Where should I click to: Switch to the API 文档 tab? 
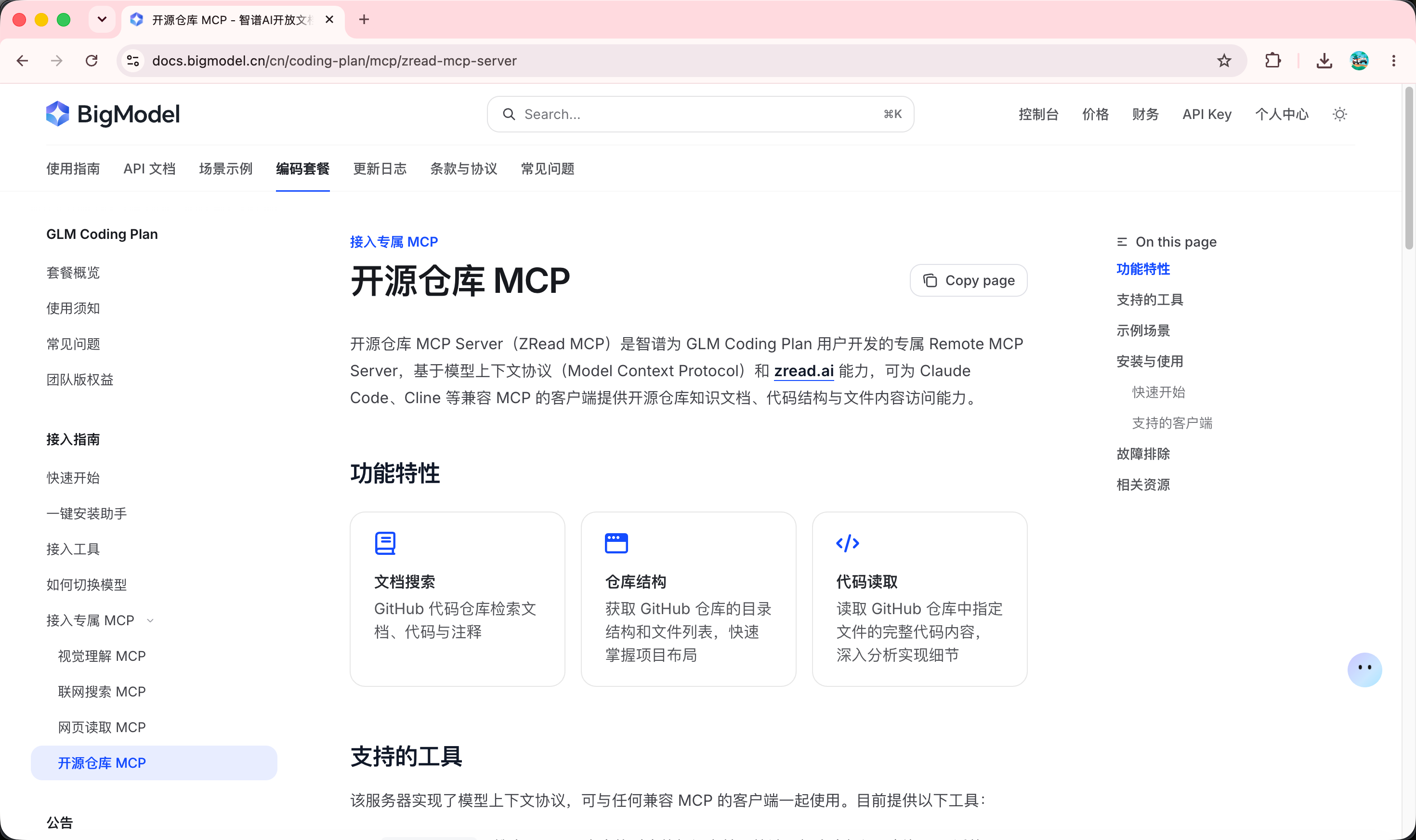coord(149,169)
